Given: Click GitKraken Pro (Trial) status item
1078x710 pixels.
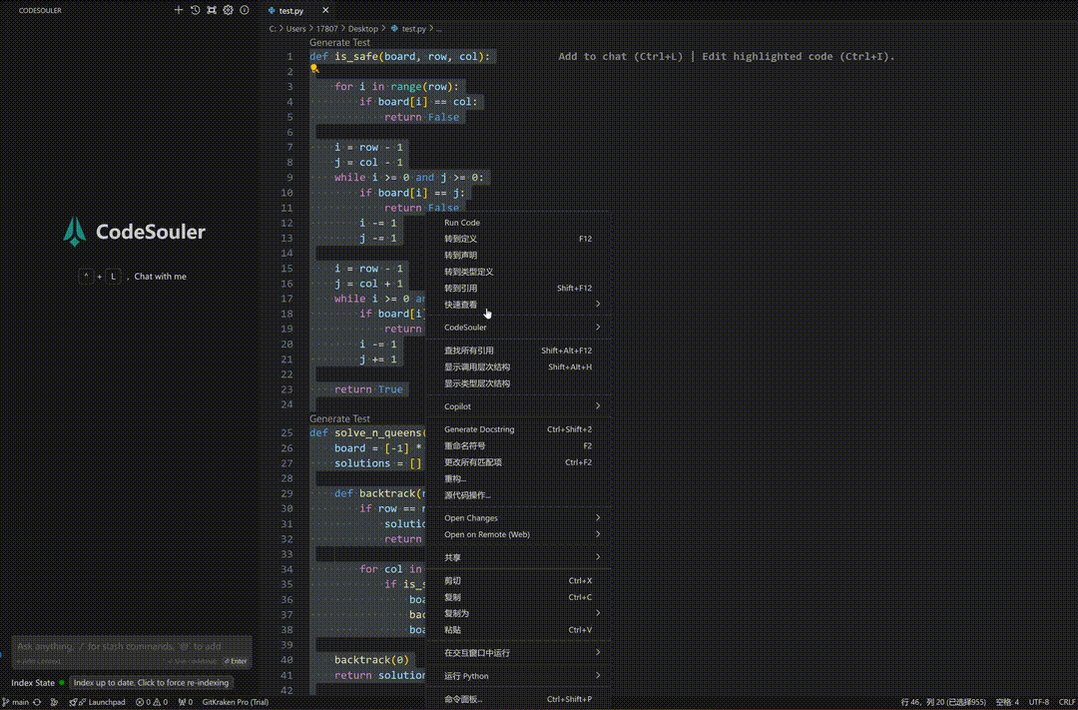Looking at the screenshot, I should point(235,702).
